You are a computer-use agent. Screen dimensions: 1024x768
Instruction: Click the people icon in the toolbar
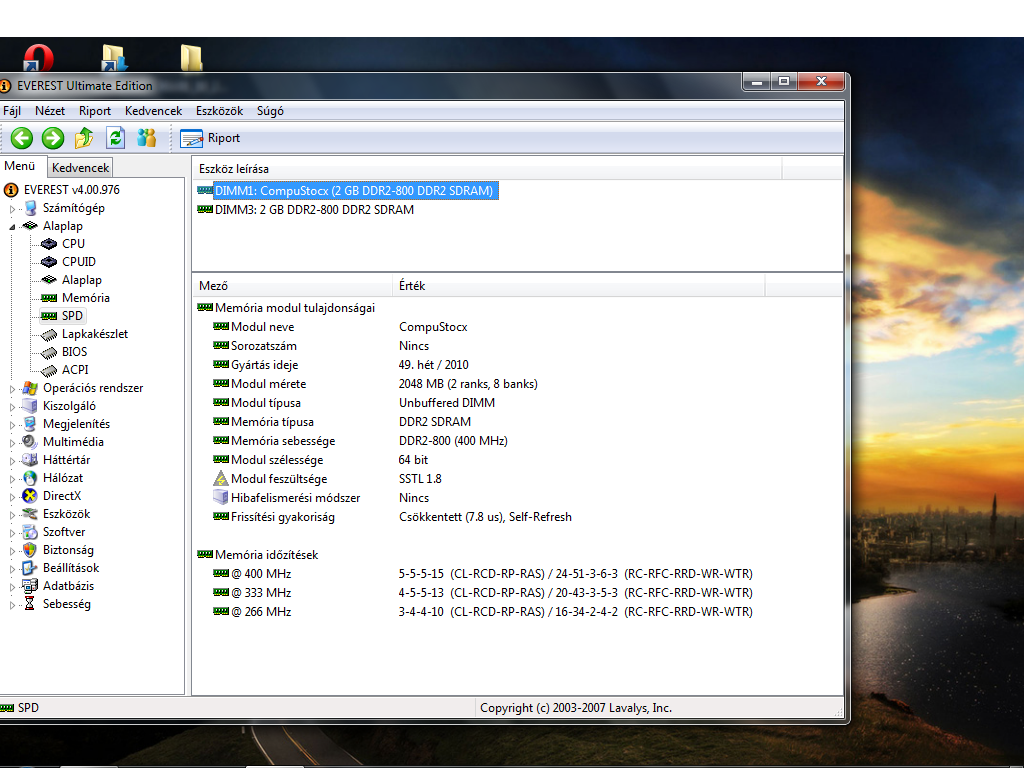click(x=147, y=138)
